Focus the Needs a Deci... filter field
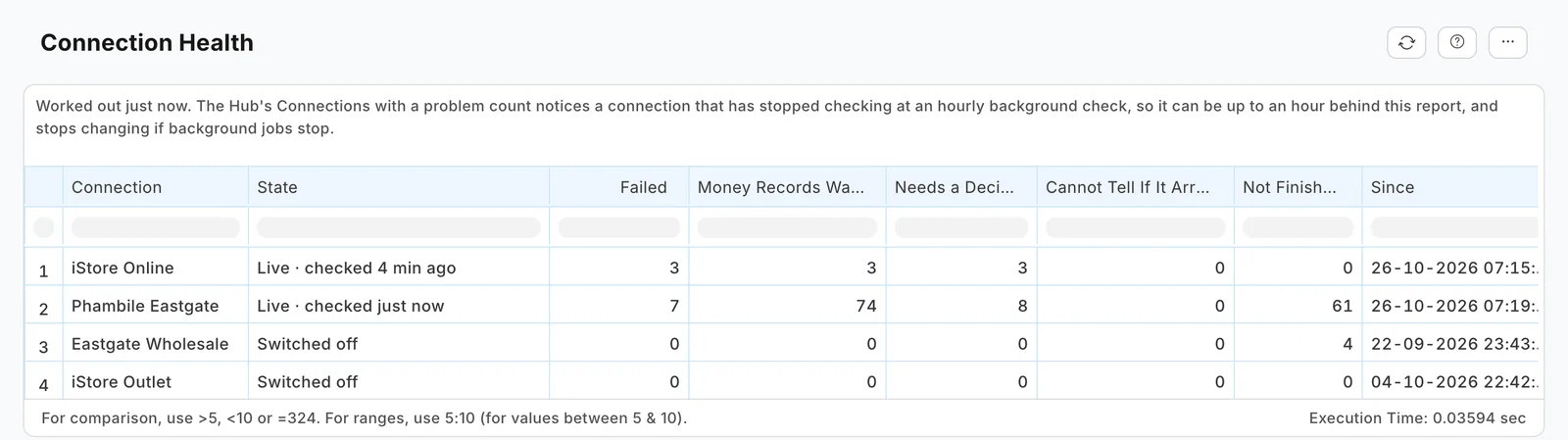This screenshot has width=1568, height=440. [x=961, y=227]
